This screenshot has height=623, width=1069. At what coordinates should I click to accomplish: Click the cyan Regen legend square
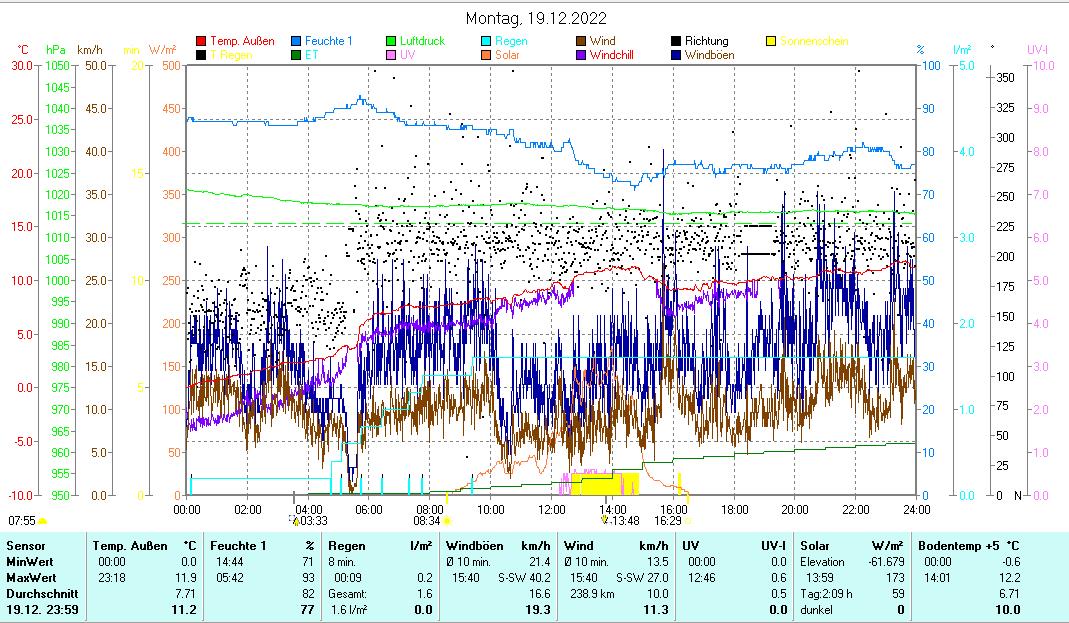487,42
